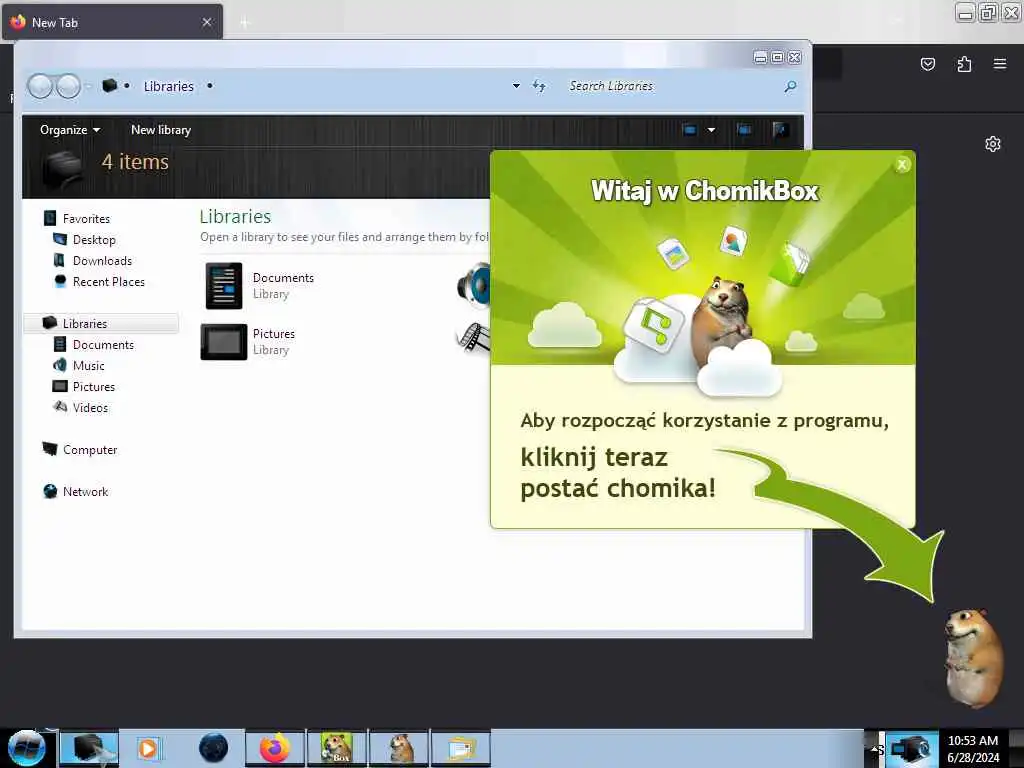Click the system tray monitor icon

912,749
